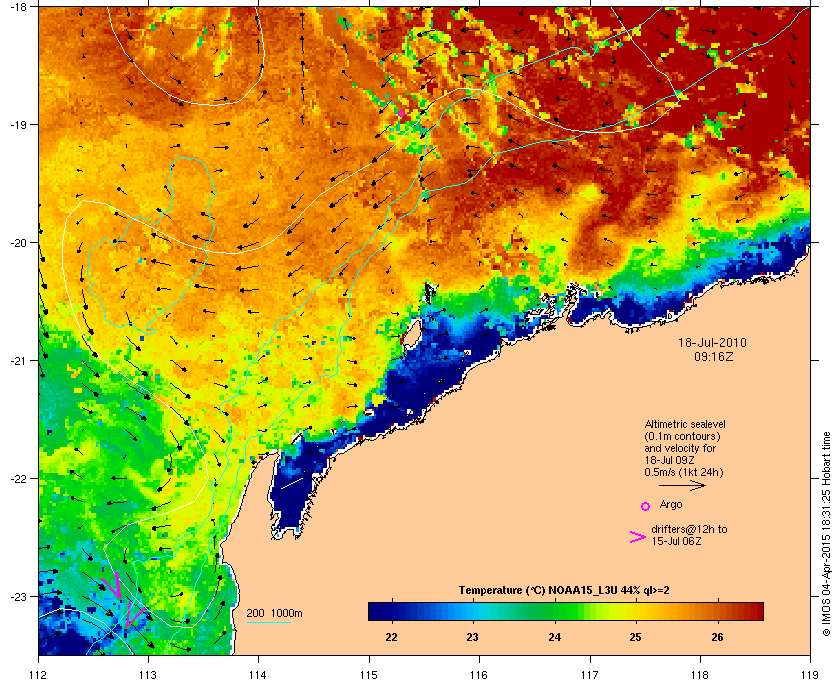Click the Temperature NOAA15_L3U colorbar title
This screenshot has height=680, width=840.
564,591
